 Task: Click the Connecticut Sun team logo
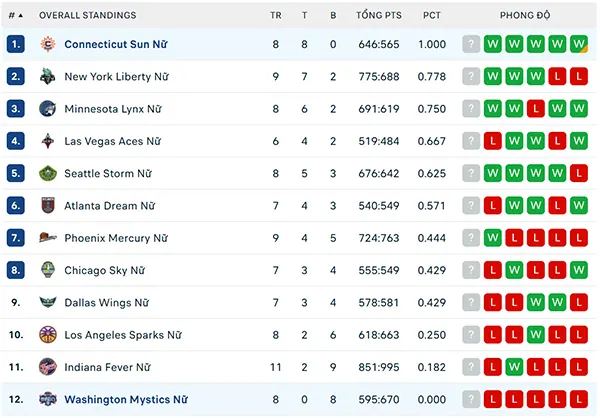pos(48,44)
